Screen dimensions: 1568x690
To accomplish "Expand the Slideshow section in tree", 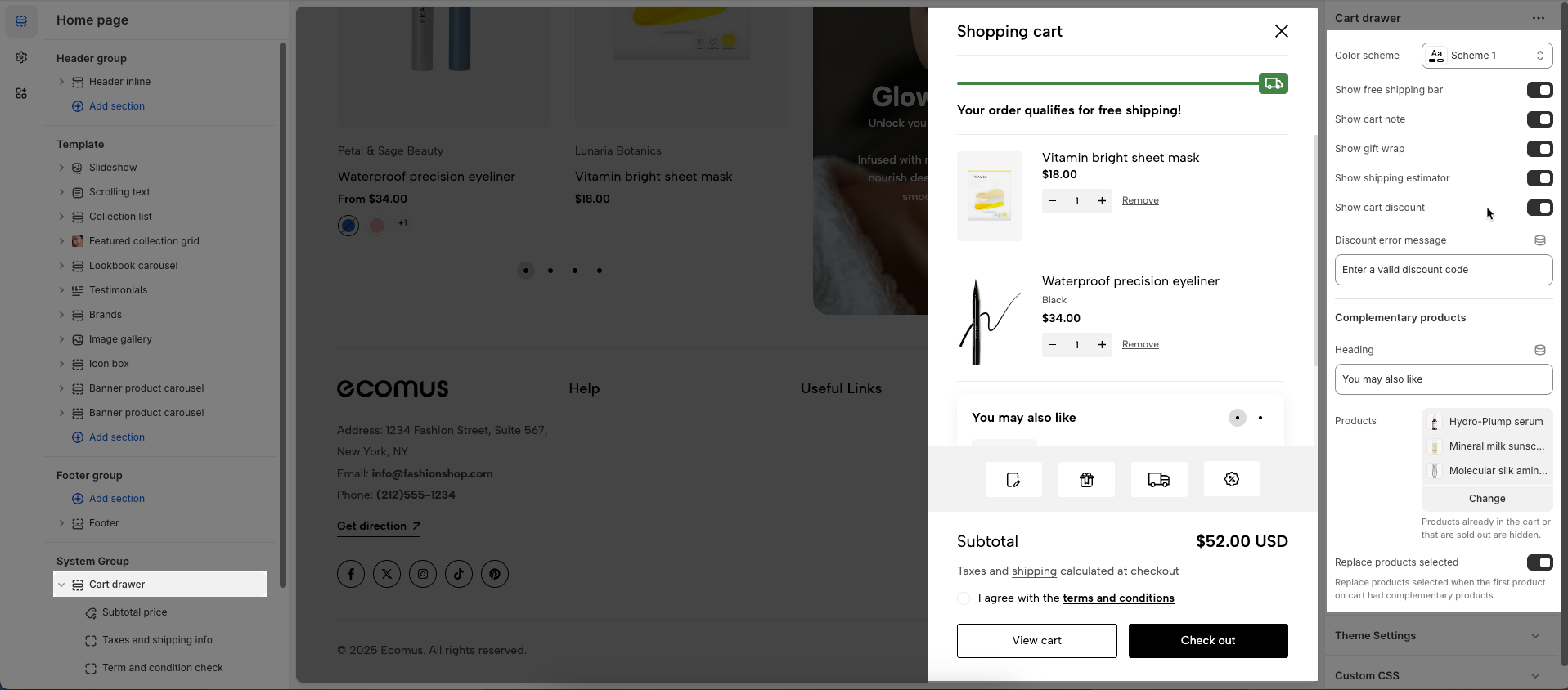I will point(61,168).
